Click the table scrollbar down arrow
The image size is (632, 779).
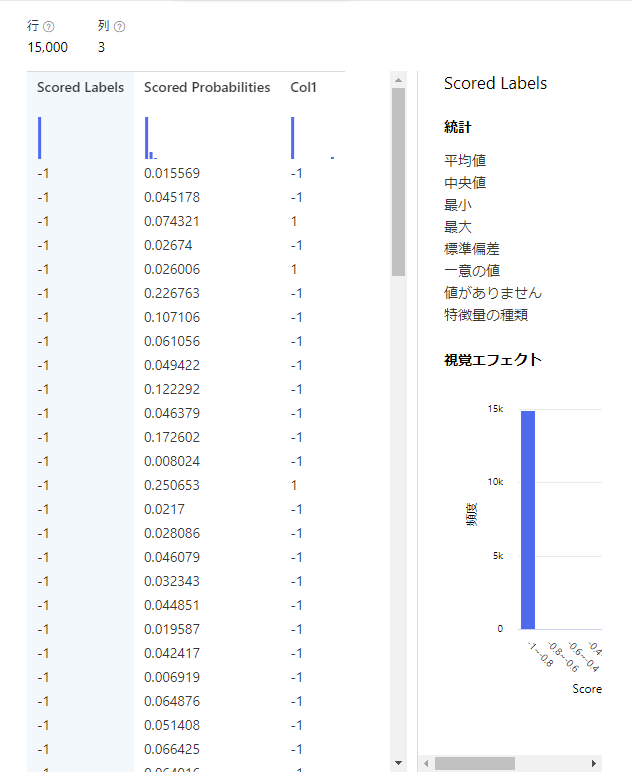pos(398,763)
